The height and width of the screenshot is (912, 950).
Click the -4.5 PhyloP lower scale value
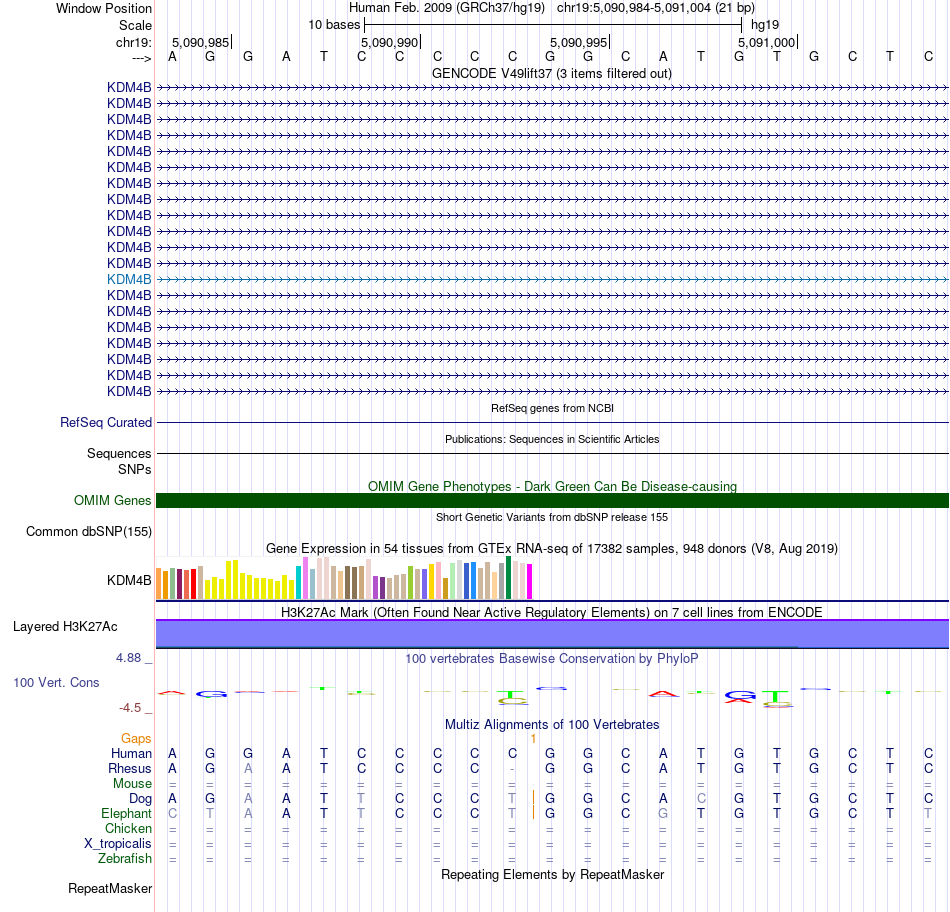pyautogui.click(x=130, y=708)
